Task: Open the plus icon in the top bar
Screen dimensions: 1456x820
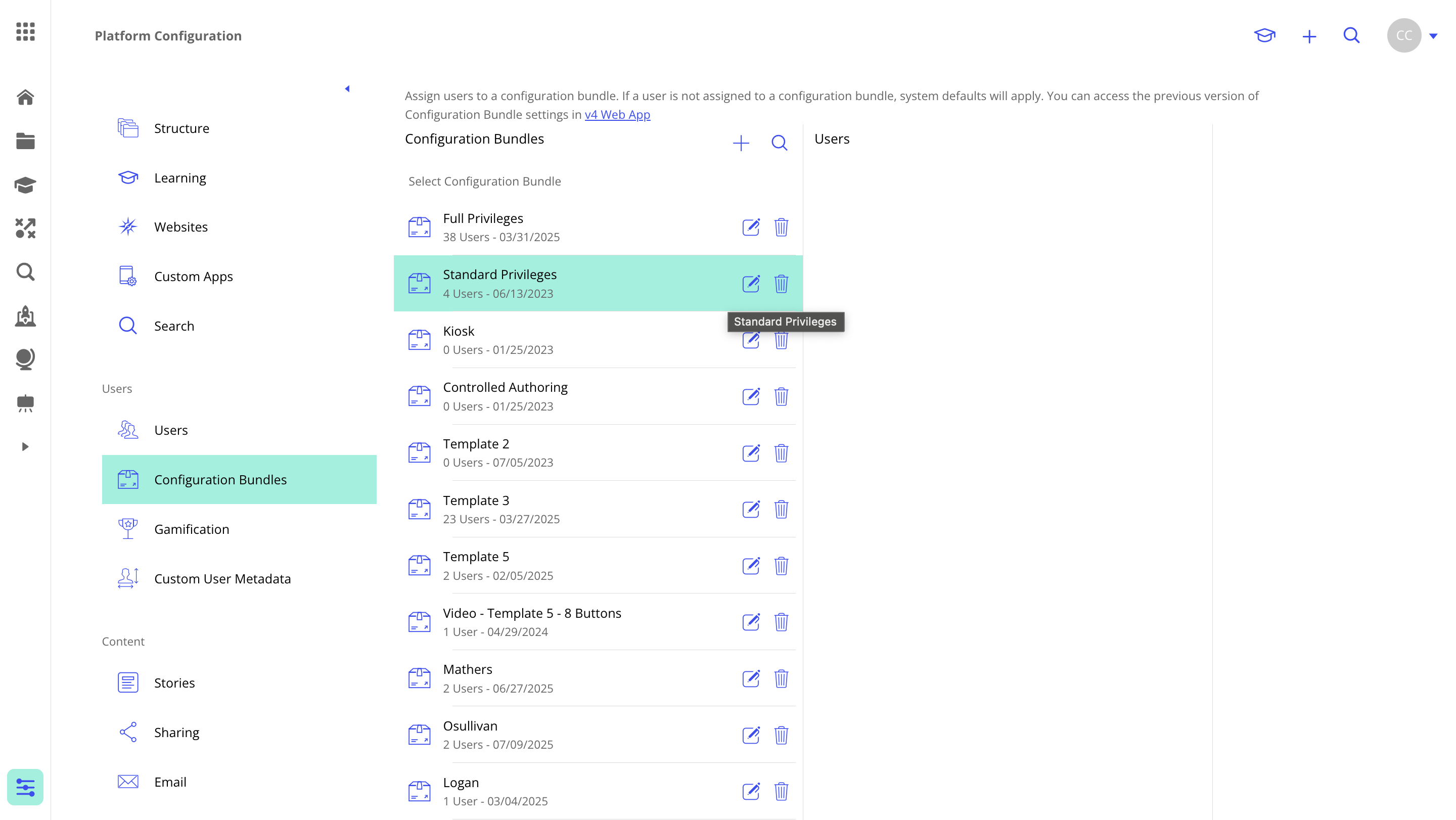Action: coord(1309,35)
